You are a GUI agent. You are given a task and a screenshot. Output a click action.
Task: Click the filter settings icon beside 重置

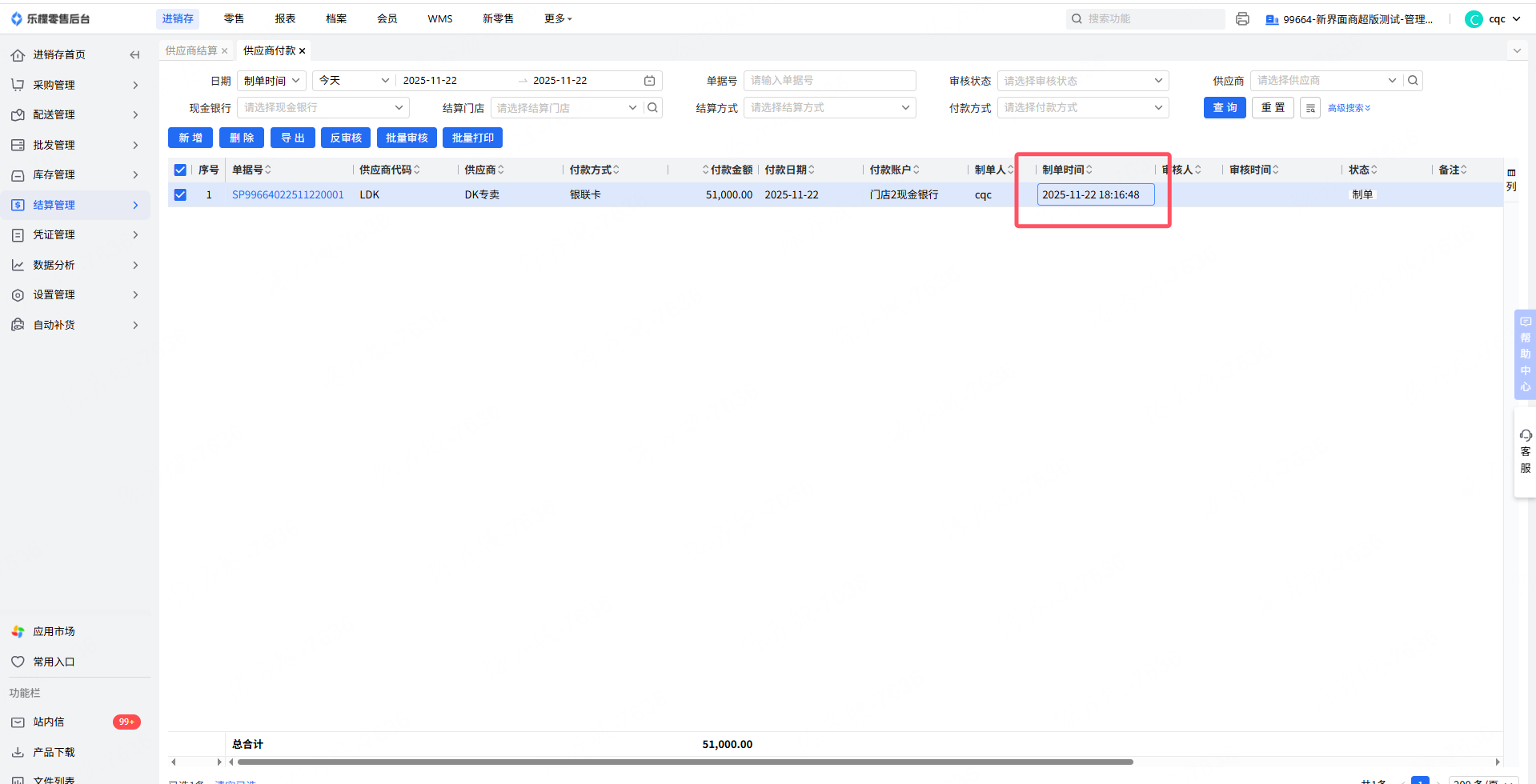(1310, 108)
